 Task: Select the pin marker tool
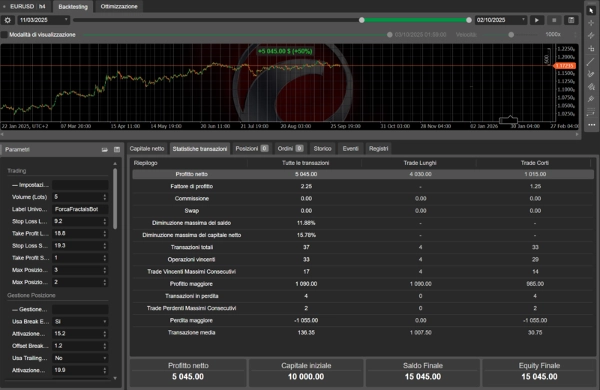[x=591, y=100]
